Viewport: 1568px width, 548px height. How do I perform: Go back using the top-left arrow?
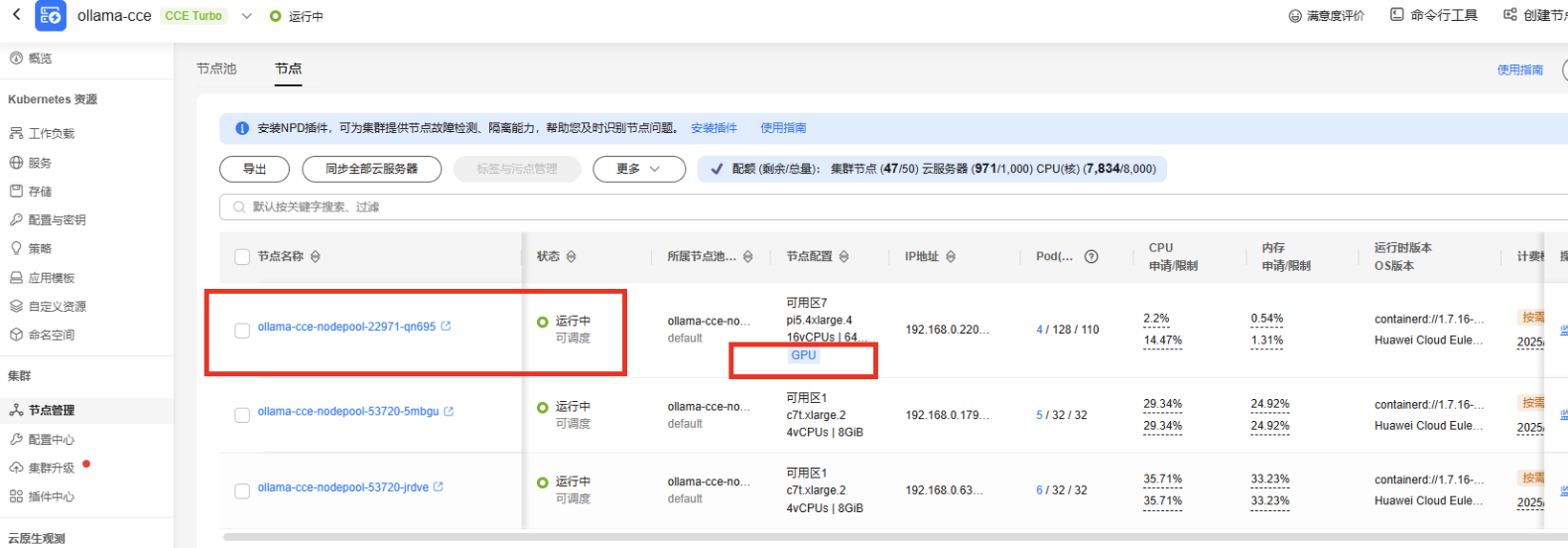click(x=16, y=15)
